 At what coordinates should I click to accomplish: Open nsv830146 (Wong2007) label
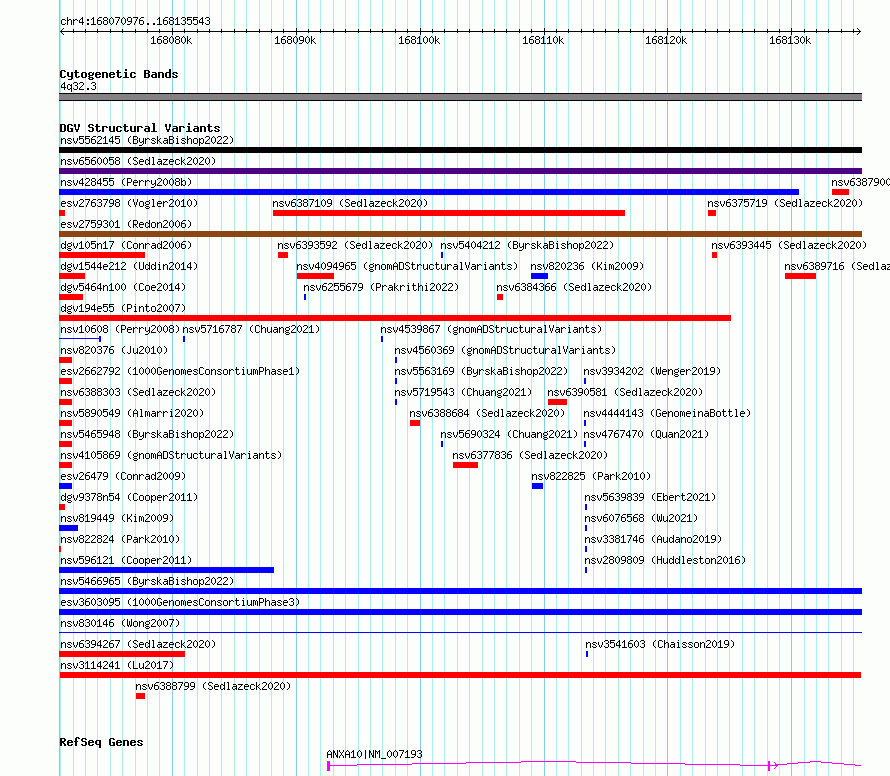[120, 623]
